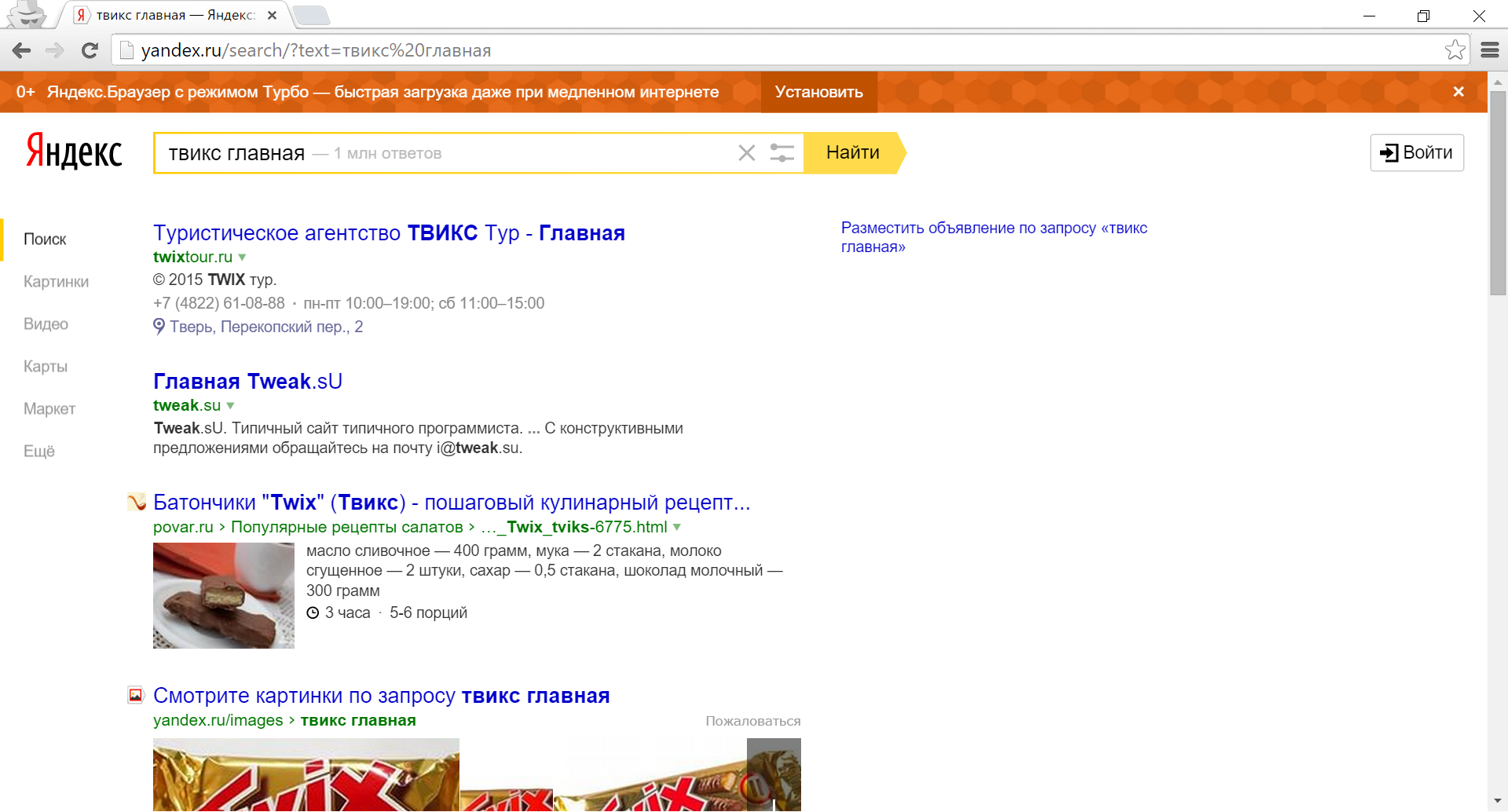The height and width of the screenshot is (812, 1508).
Task: Click the scrollbar down arrow
Action: (x=1497, y=802)
